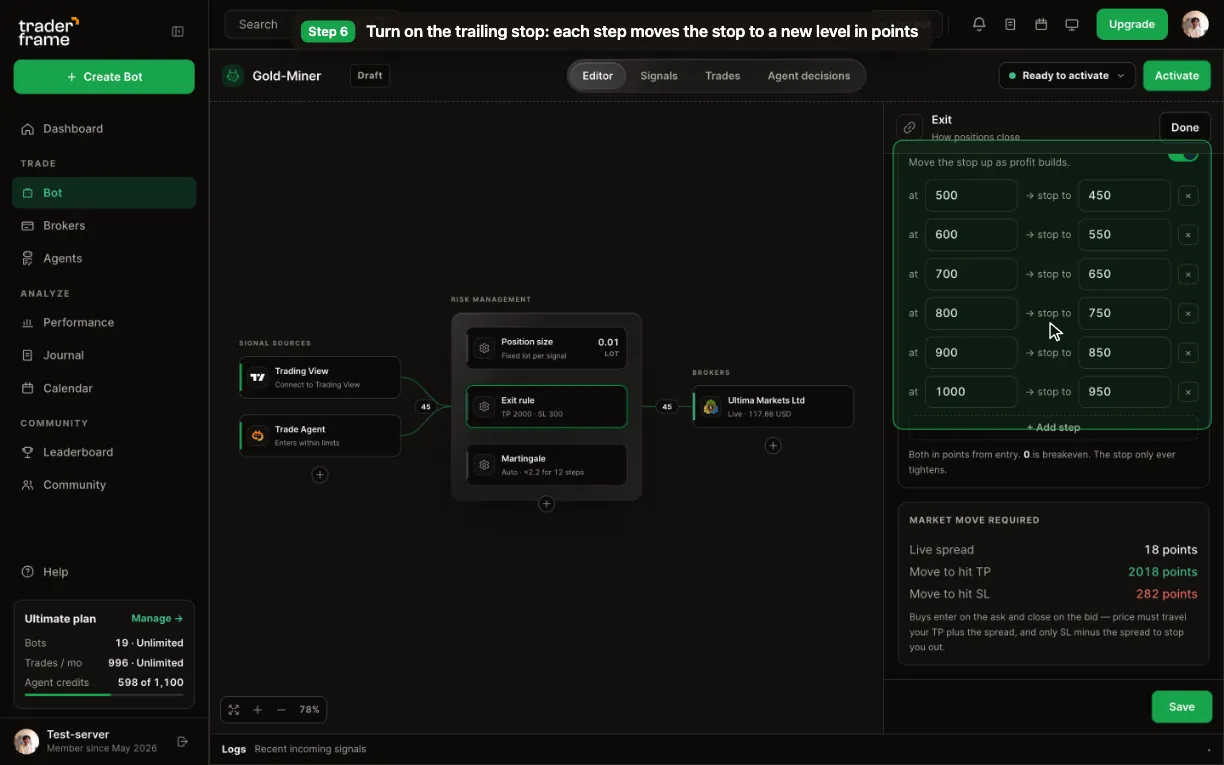Image resolution: width=1224 pixels, height=765 pixels.
Task: Click the Ultima Markets broker icon
Action: 711,407
